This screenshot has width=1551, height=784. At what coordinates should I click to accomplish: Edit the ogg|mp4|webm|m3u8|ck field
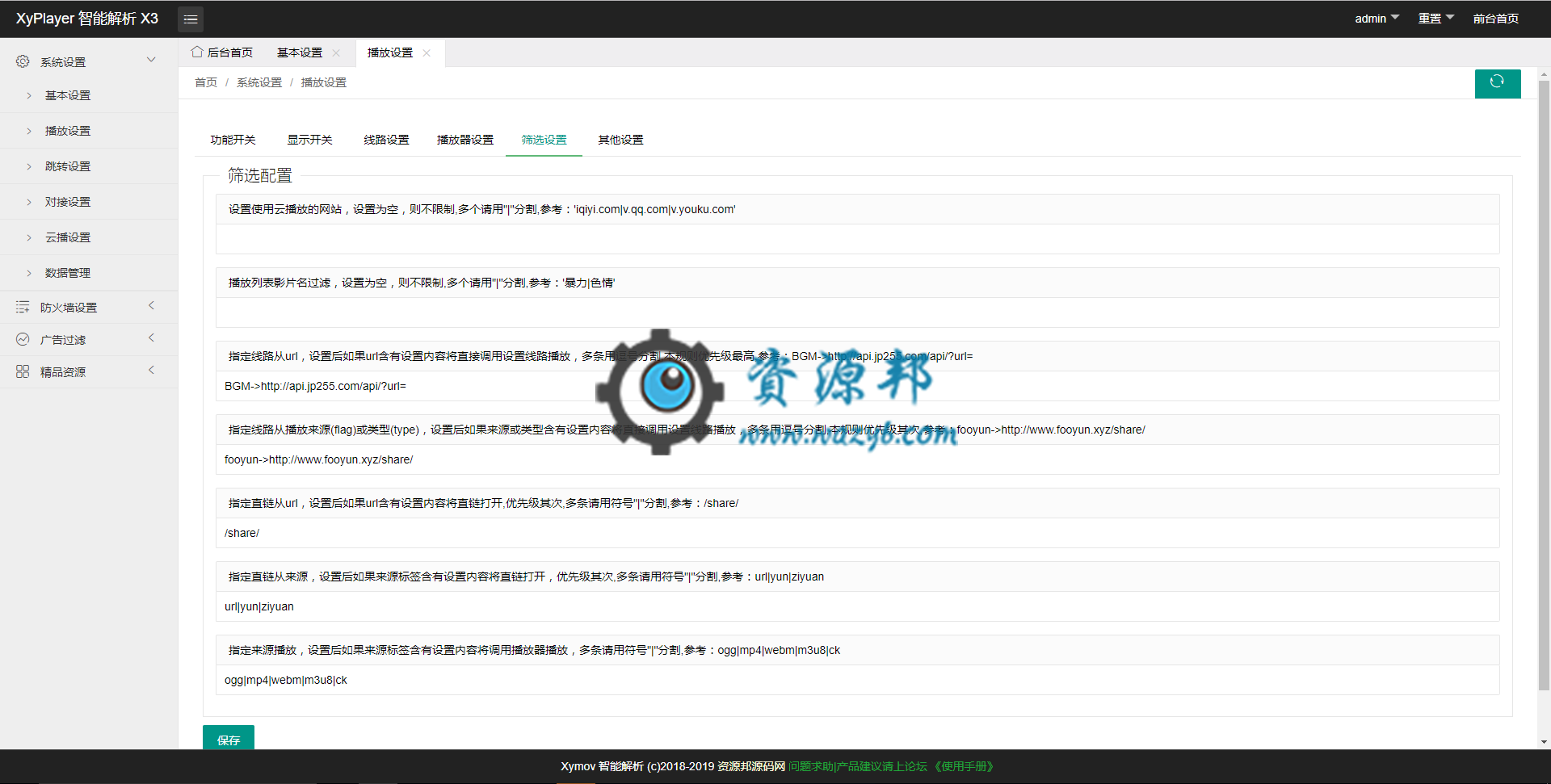857,680
